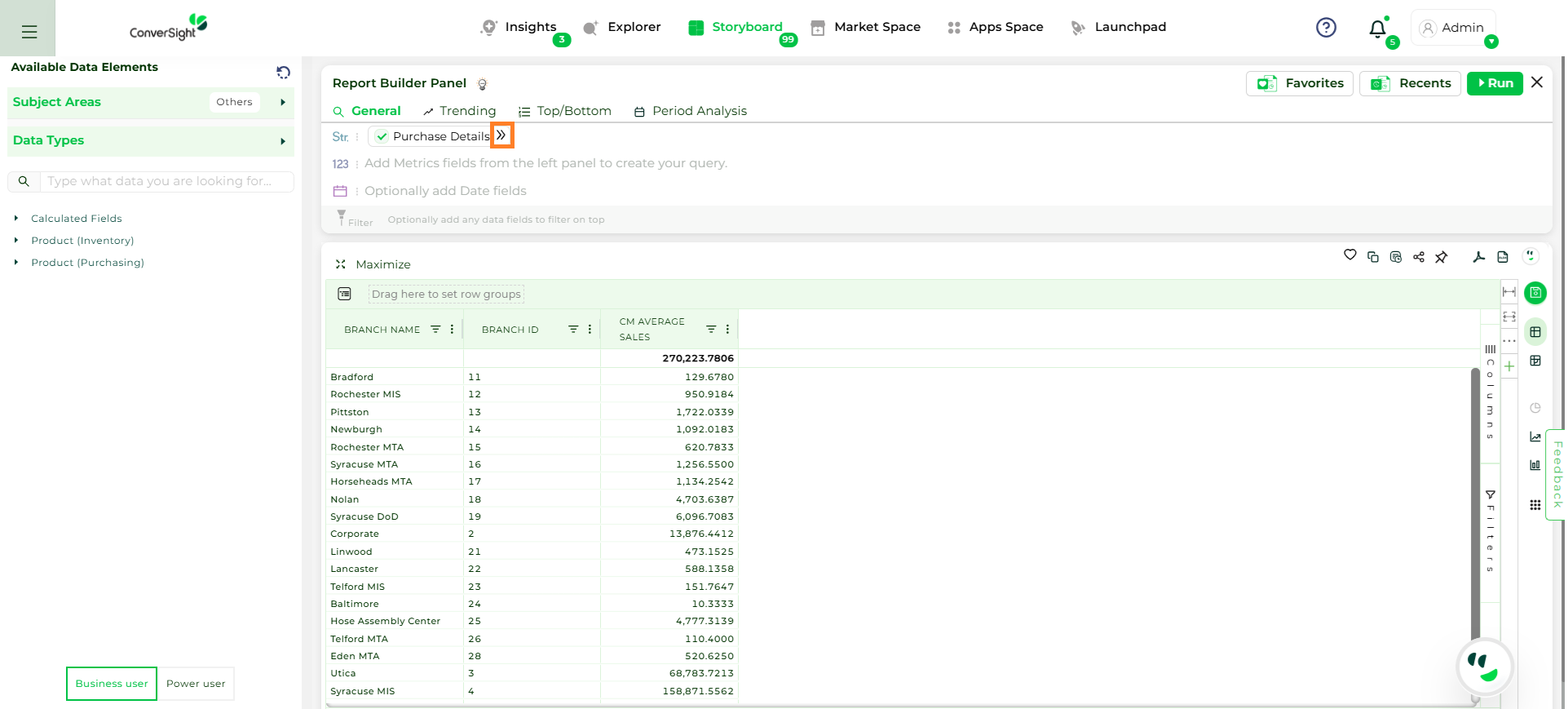
Task: Uncheck the Purchase Details checkbox
Action: point(382,136)
